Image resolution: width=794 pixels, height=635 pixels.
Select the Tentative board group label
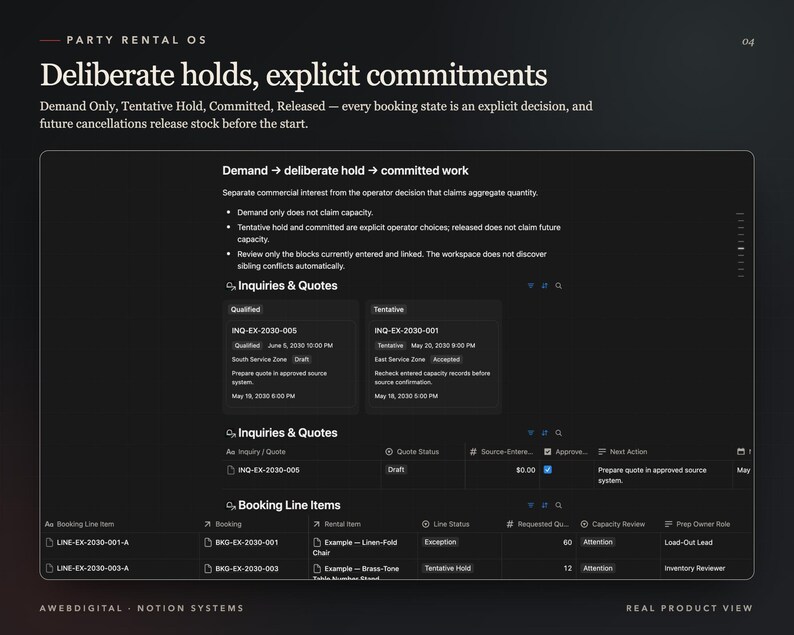click(388, 309)
